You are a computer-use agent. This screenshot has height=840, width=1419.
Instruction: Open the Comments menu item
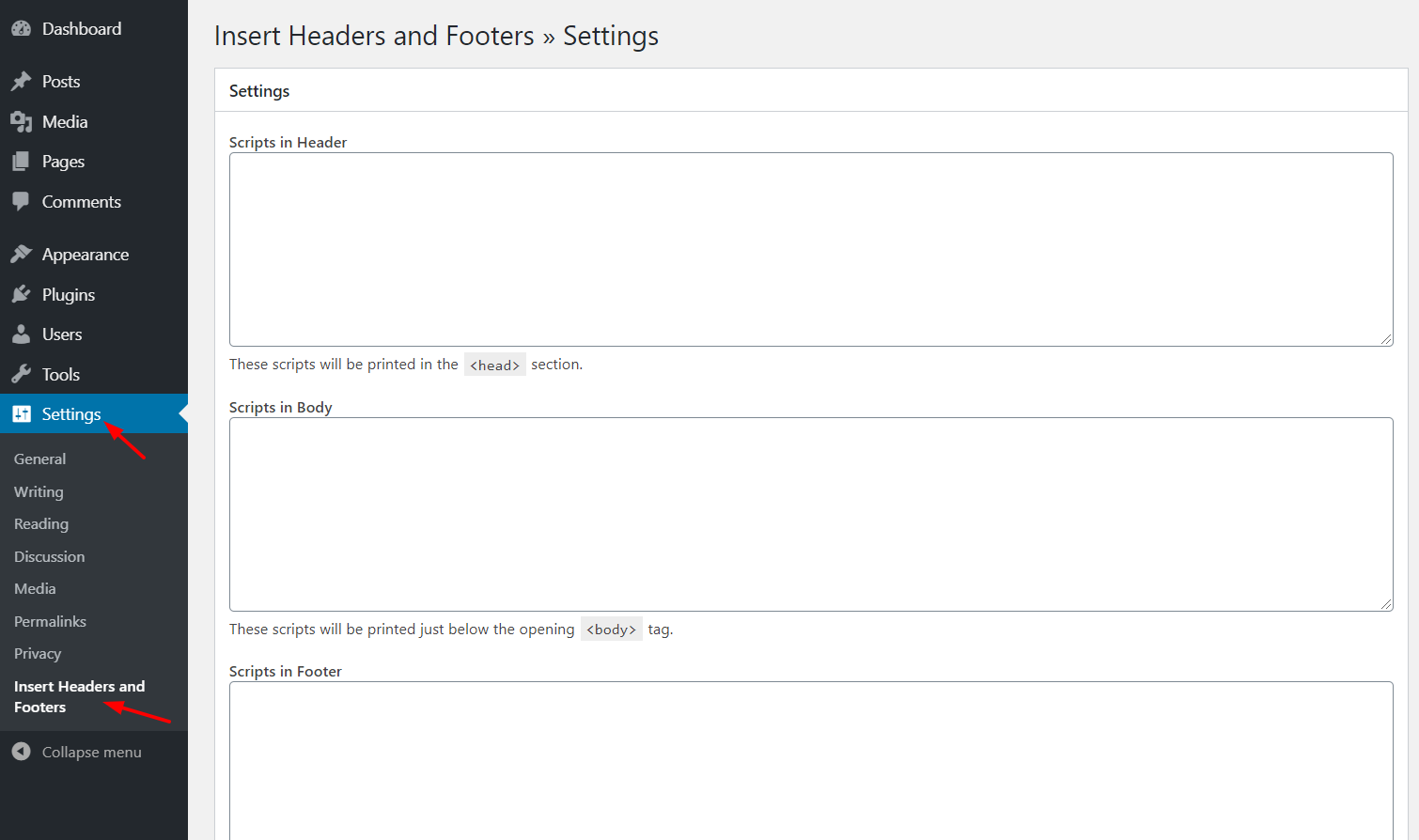click(x=94, y=202)
